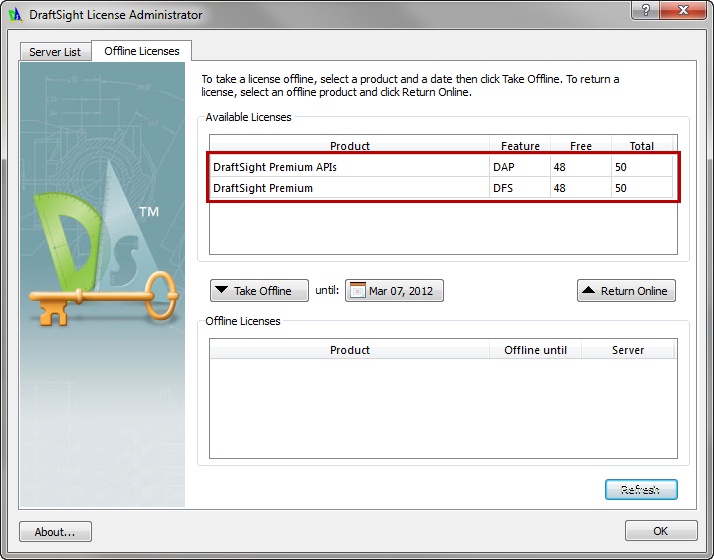Click the calendar icon in date button
714x560 pixels.
357,290
